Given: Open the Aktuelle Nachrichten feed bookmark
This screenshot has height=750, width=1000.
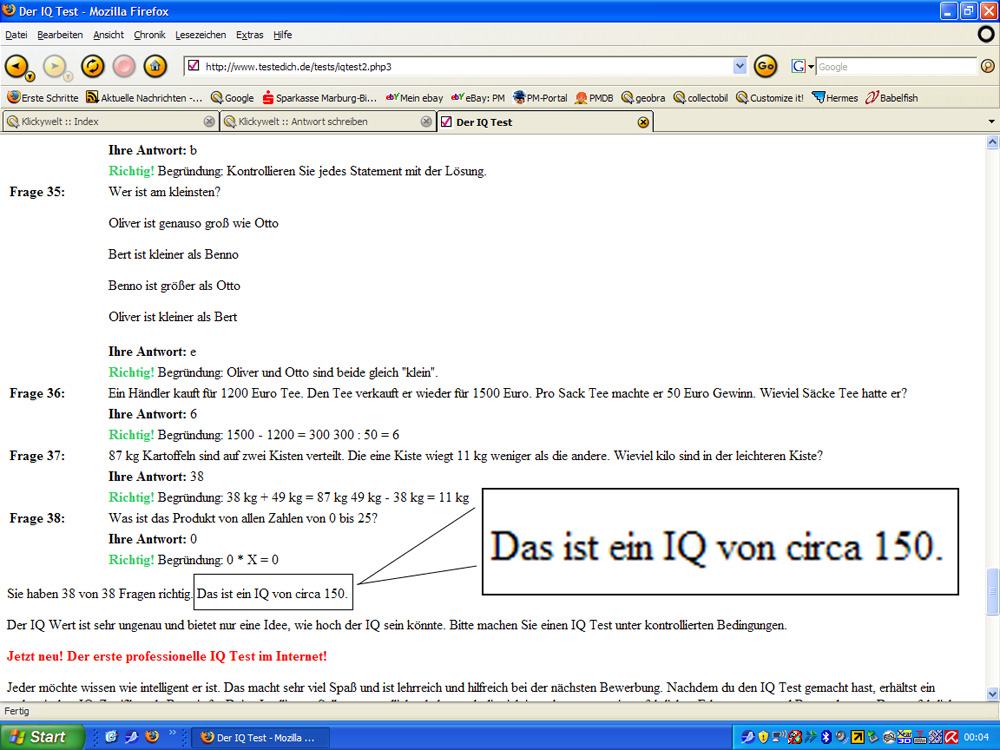Looking at the screenshot, I should 144,98.
